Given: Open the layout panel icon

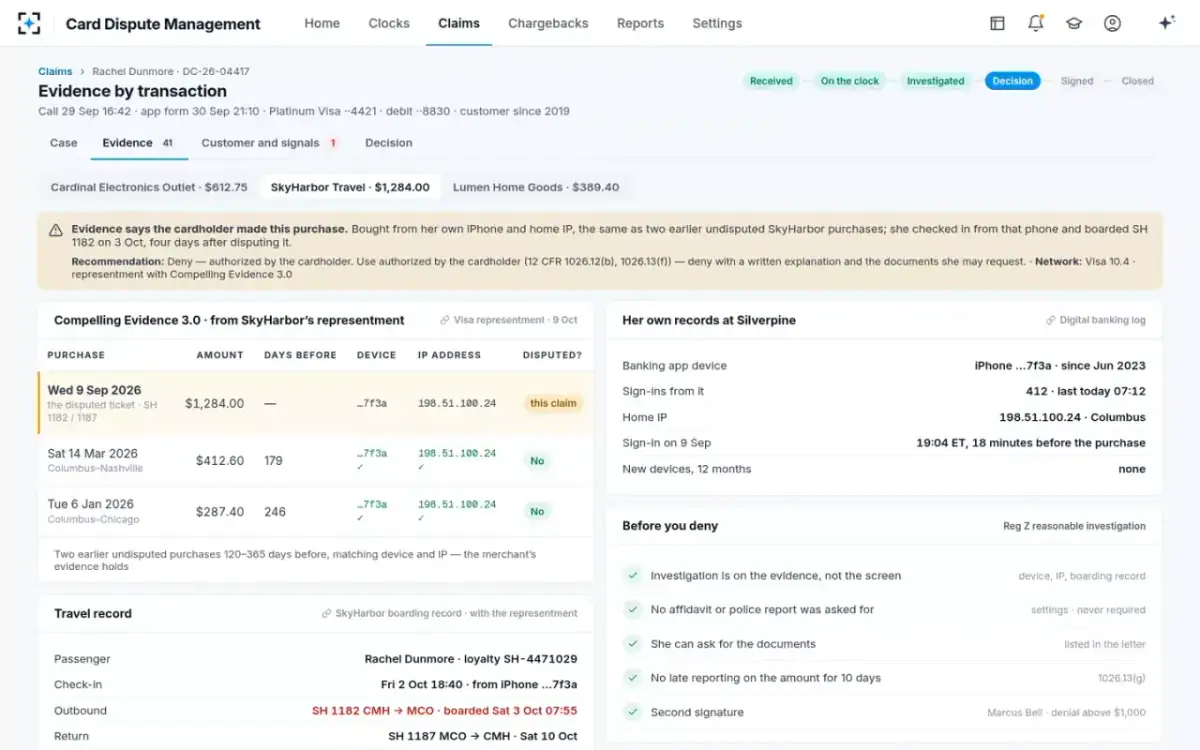Looking at the screenshot, I should tap(997, 23).
